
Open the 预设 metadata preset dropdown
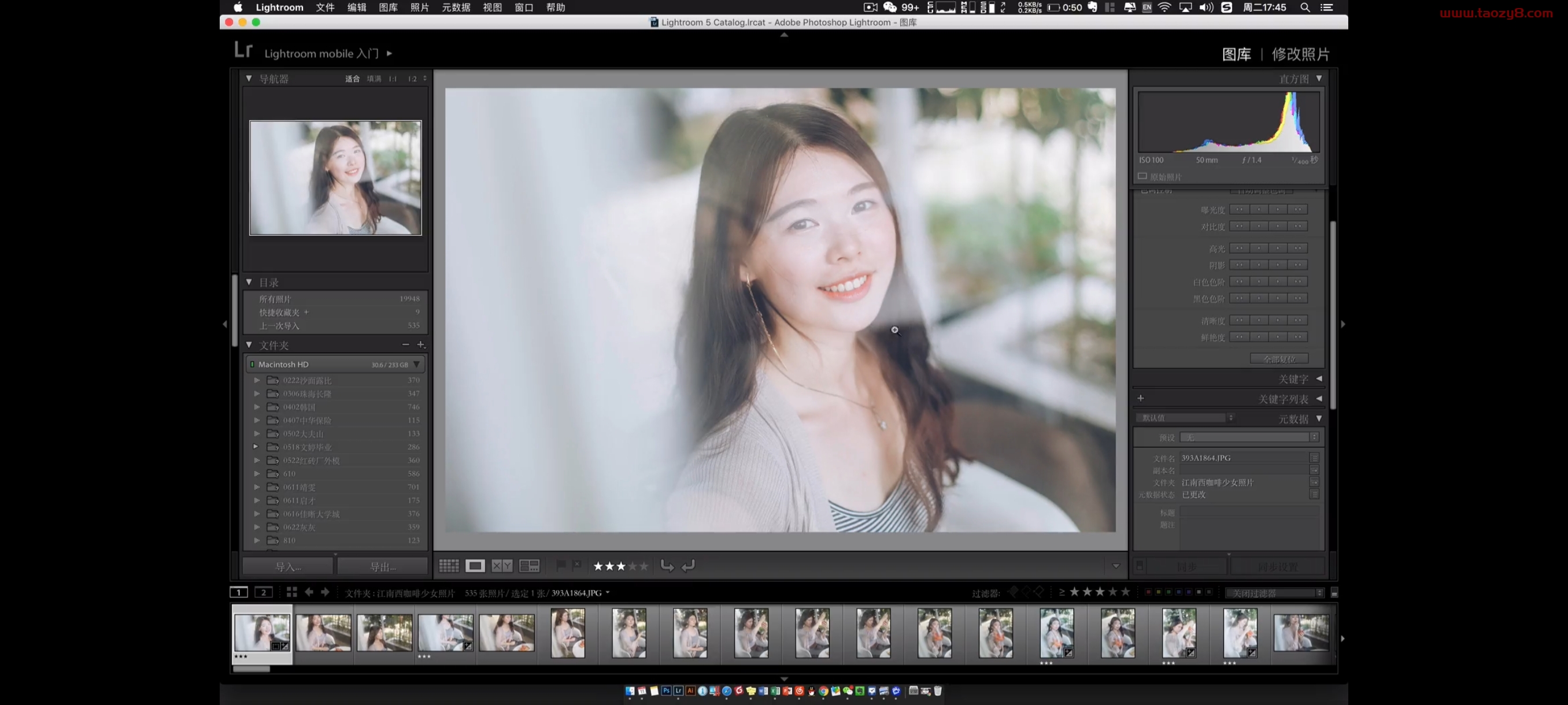coord(1249,437)
